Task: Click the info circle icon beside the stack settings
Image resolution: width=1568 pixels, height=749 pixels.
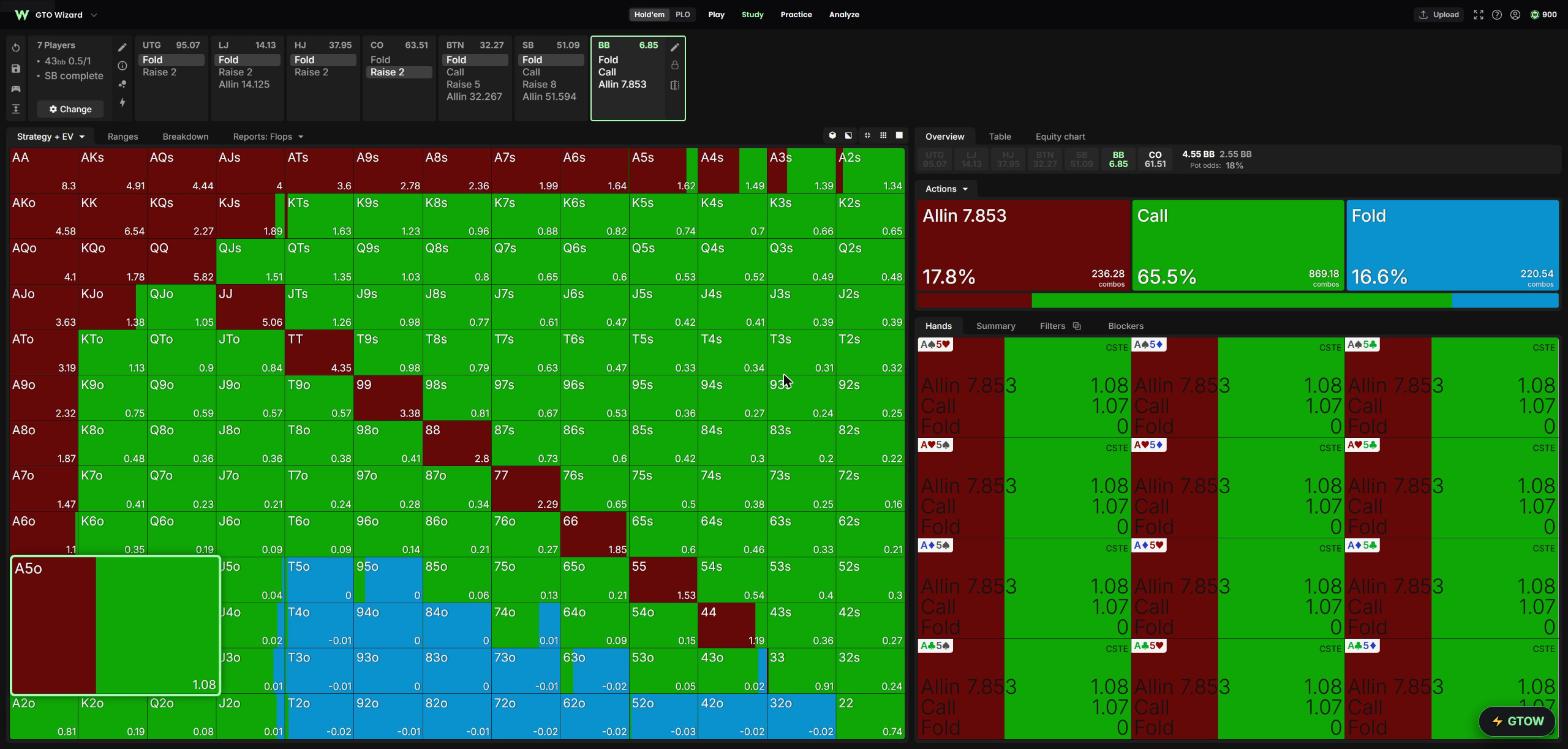Action: [122, 66]
